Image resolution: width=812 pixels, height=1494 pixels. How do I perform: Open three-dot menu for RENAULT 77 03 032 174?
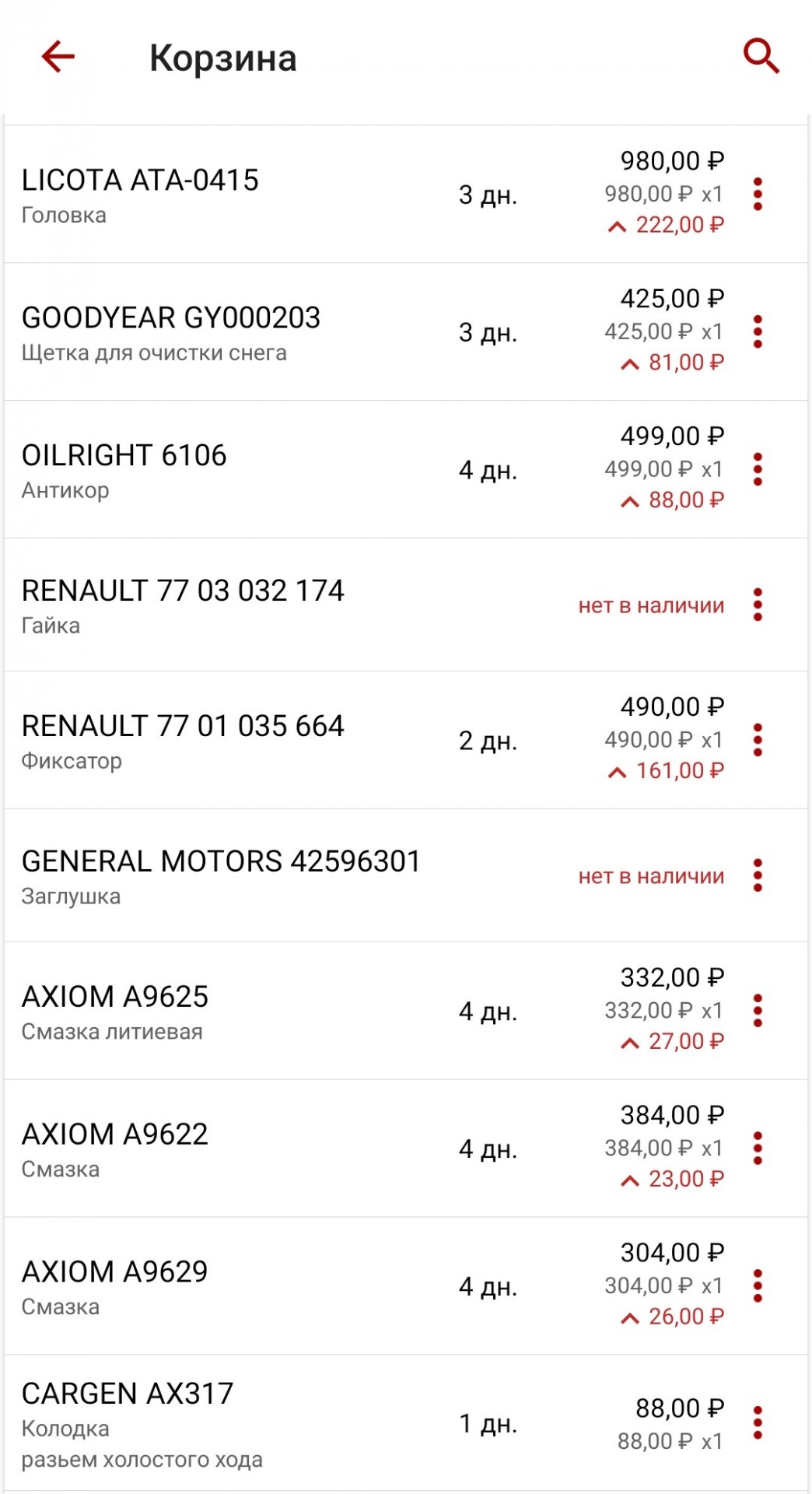coord(758,605)
